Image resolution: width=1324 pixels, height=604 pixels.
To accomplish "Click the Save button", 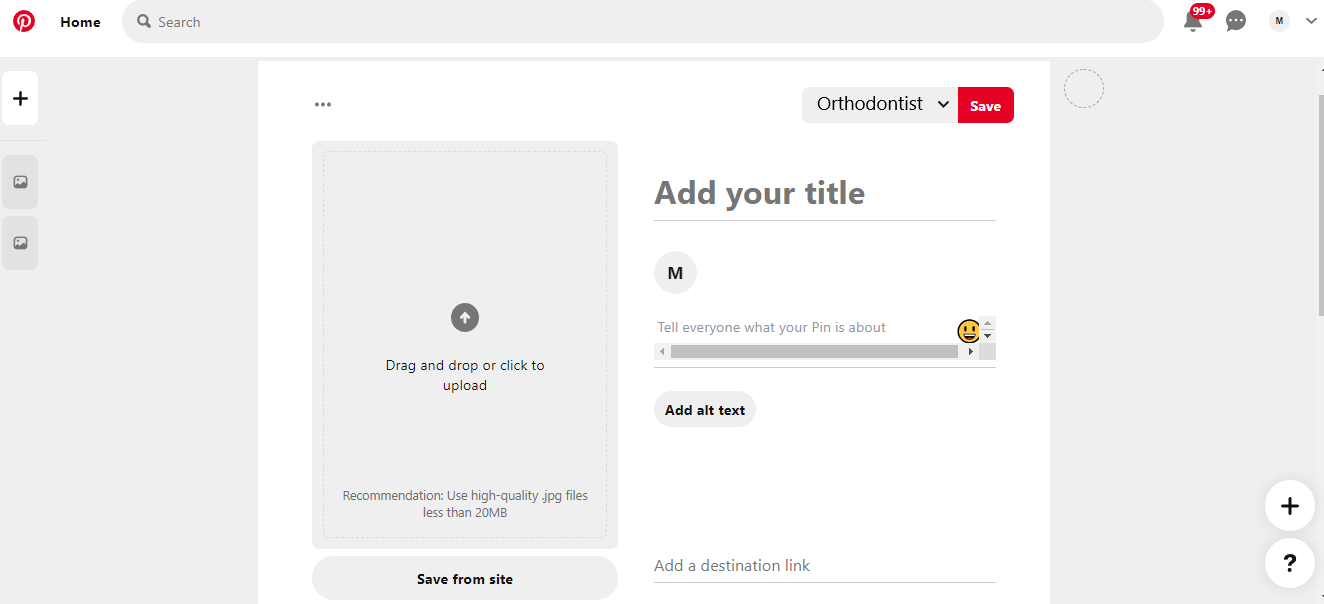I will [x=985, y=104].
